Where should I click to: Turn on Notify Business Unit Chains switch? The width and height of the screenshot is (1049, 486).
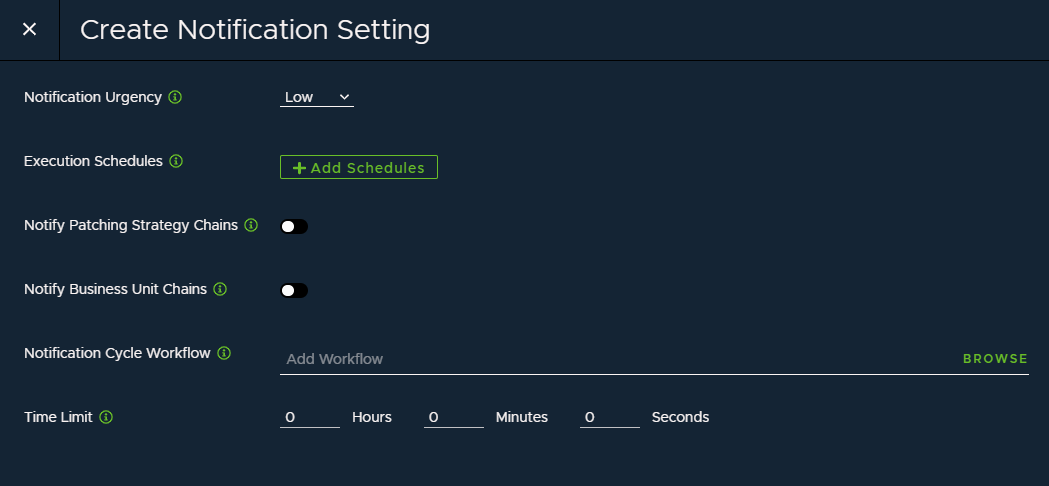[x=294, y=291]
